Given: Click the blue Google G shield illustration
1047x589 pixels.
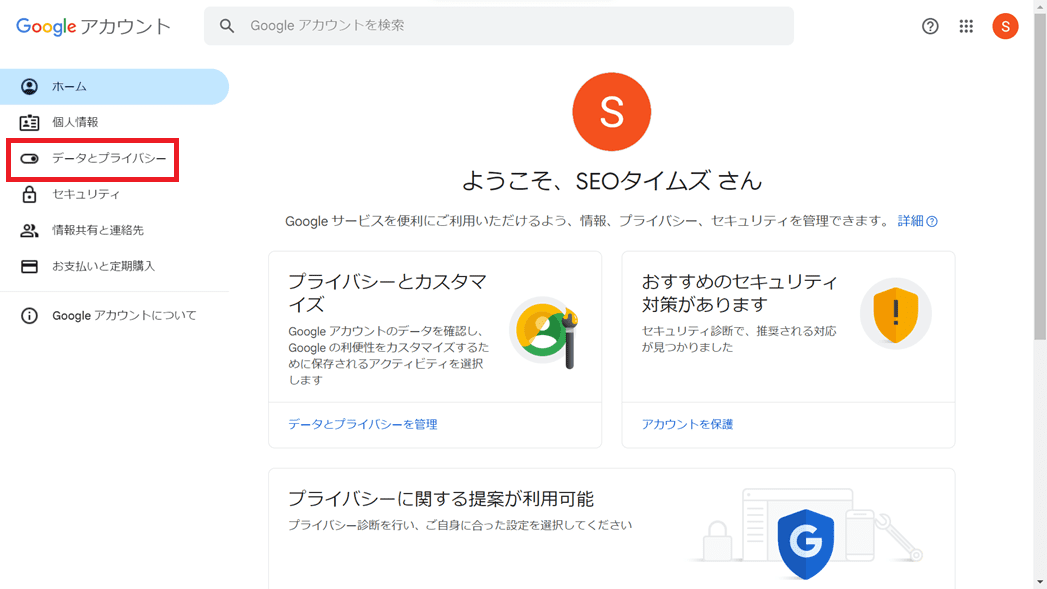Looking at the screenshot, I should (805, 544).
